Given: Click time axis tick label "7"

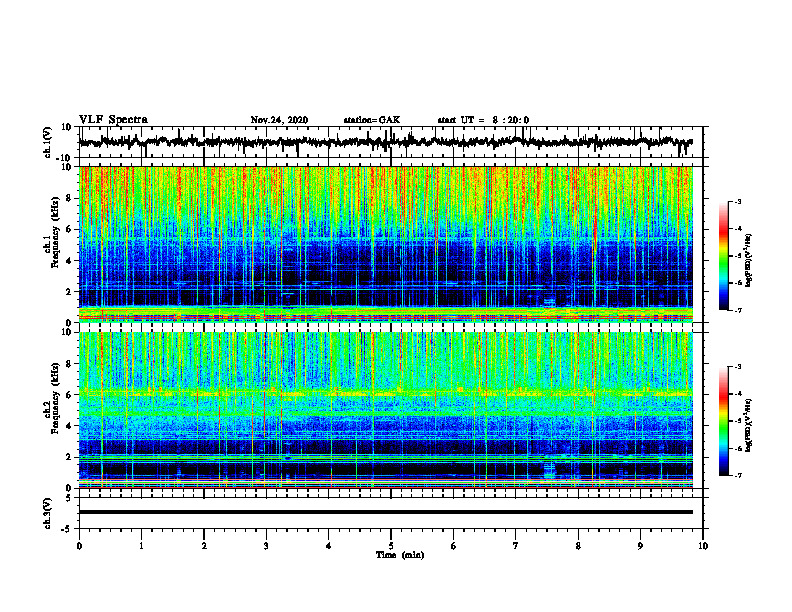Looking at the screenshot, I should [516, 546].
